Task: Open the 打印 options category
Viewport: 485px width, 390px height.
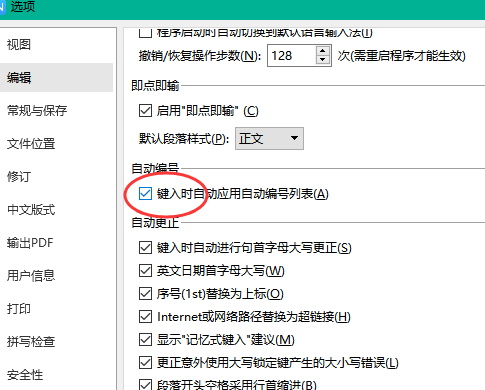Action: coord(19,308)
